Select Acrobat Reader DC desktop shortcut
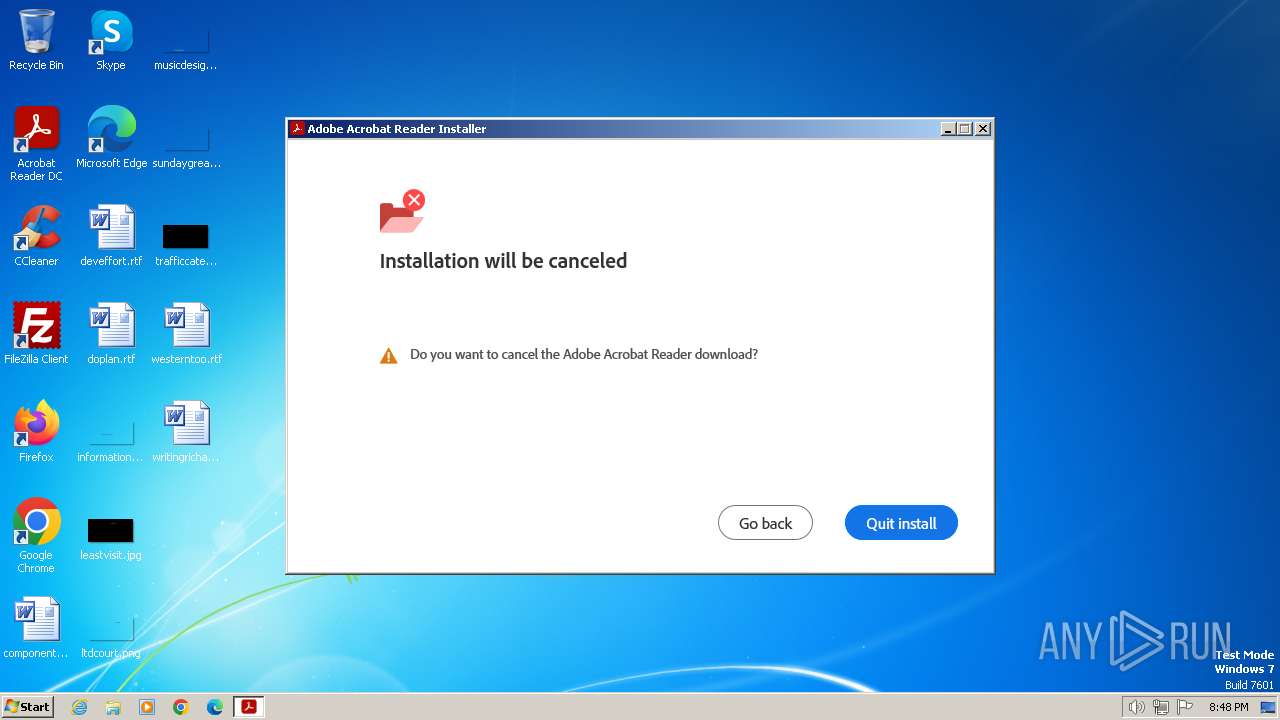This screenshot has height=720, width=1280. (x=36, y=144)
